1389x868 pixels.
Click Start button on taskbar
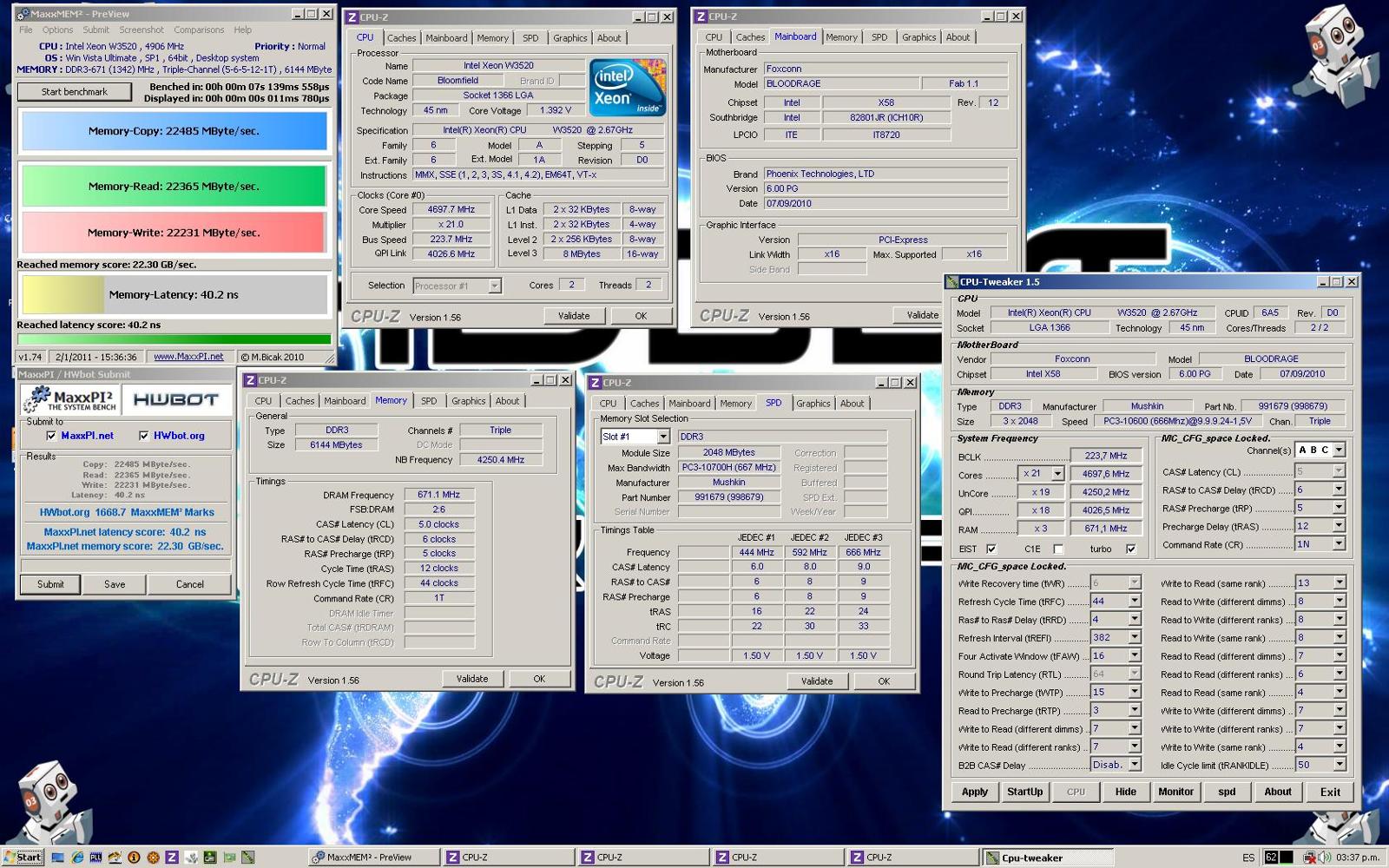pyautogui.click(x=23, y=858)
